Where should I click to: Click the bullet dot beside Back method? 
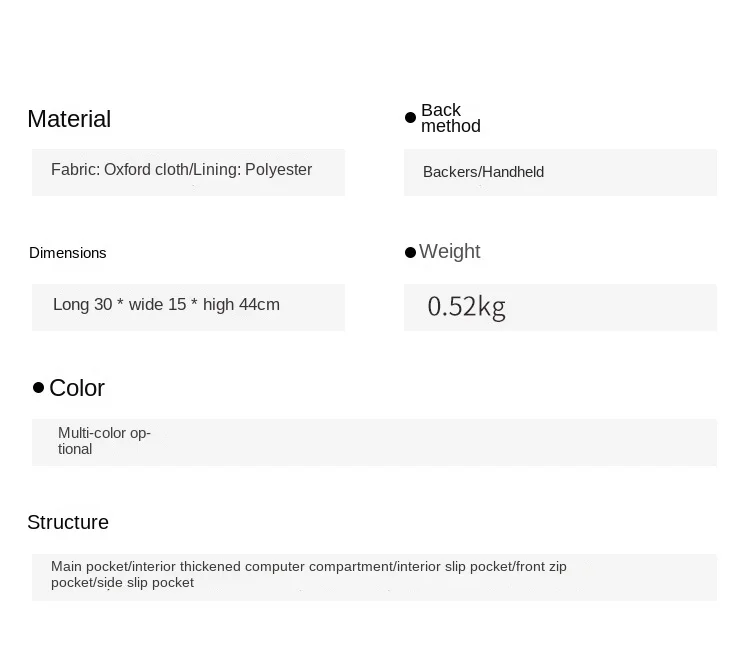410,118
